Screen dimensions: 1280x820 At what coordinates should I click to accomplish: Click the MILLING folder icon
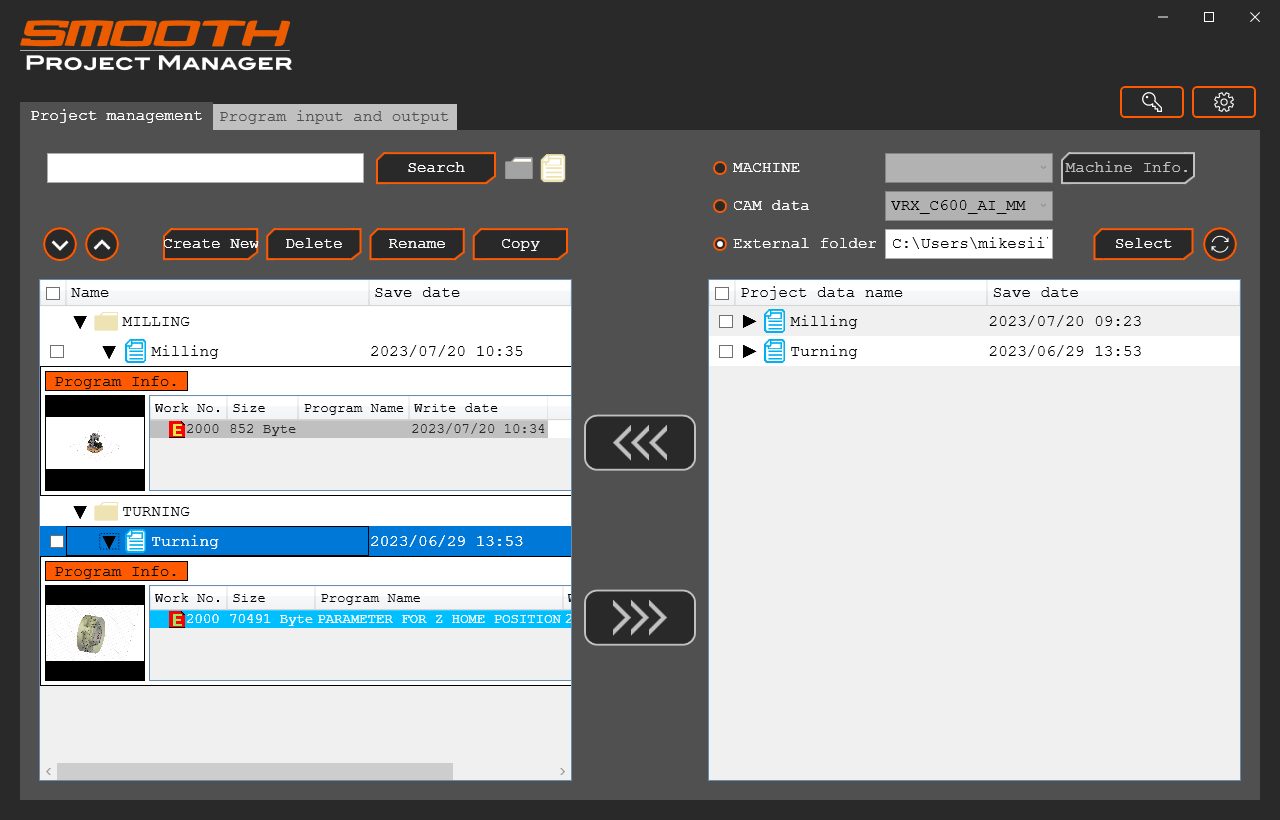coord(106,322)
